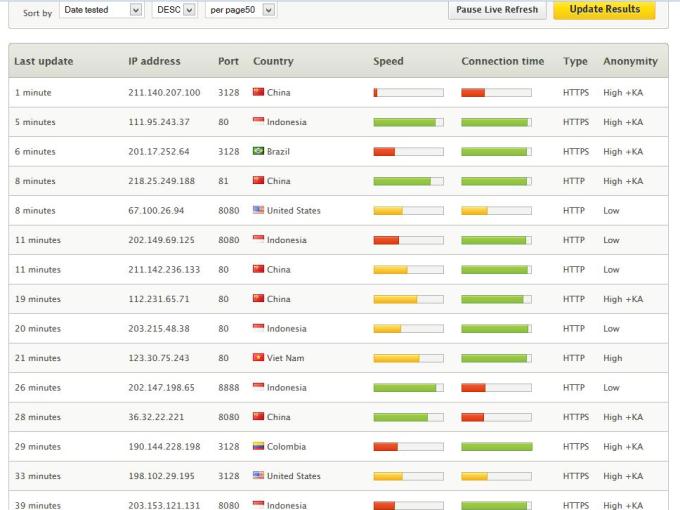Click connection time bar for 36.32.22.221
This screenshot has height=510, width=680.
coord(497,417)
